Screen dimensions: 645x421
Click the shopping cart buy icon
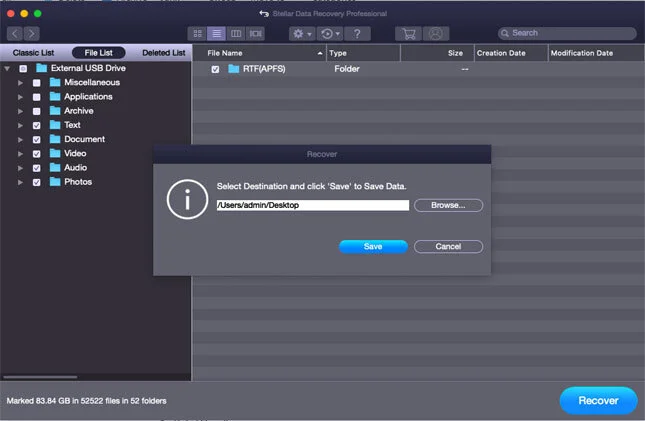(x=407, y=33)
